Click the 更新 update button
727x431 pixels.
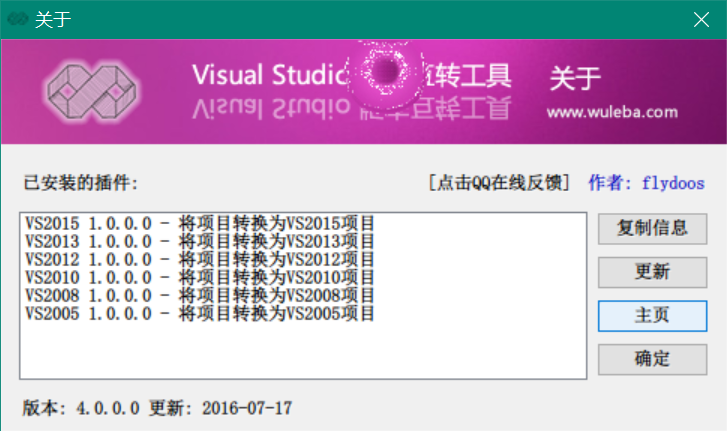652,272
